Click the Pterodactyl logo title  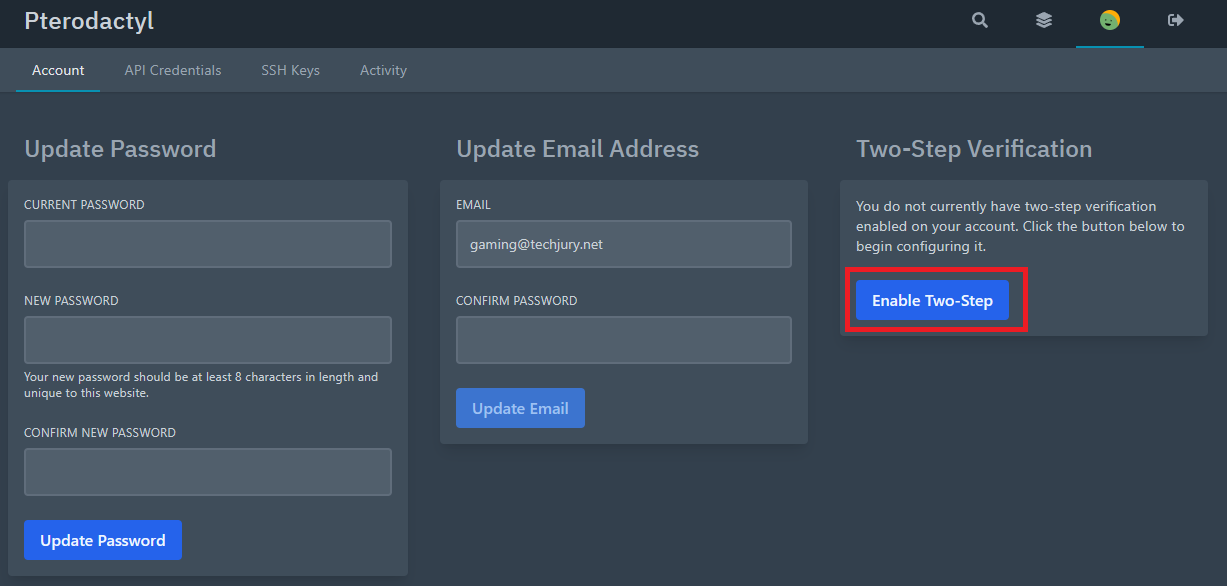pyautogui.click(x=89, y=21)
